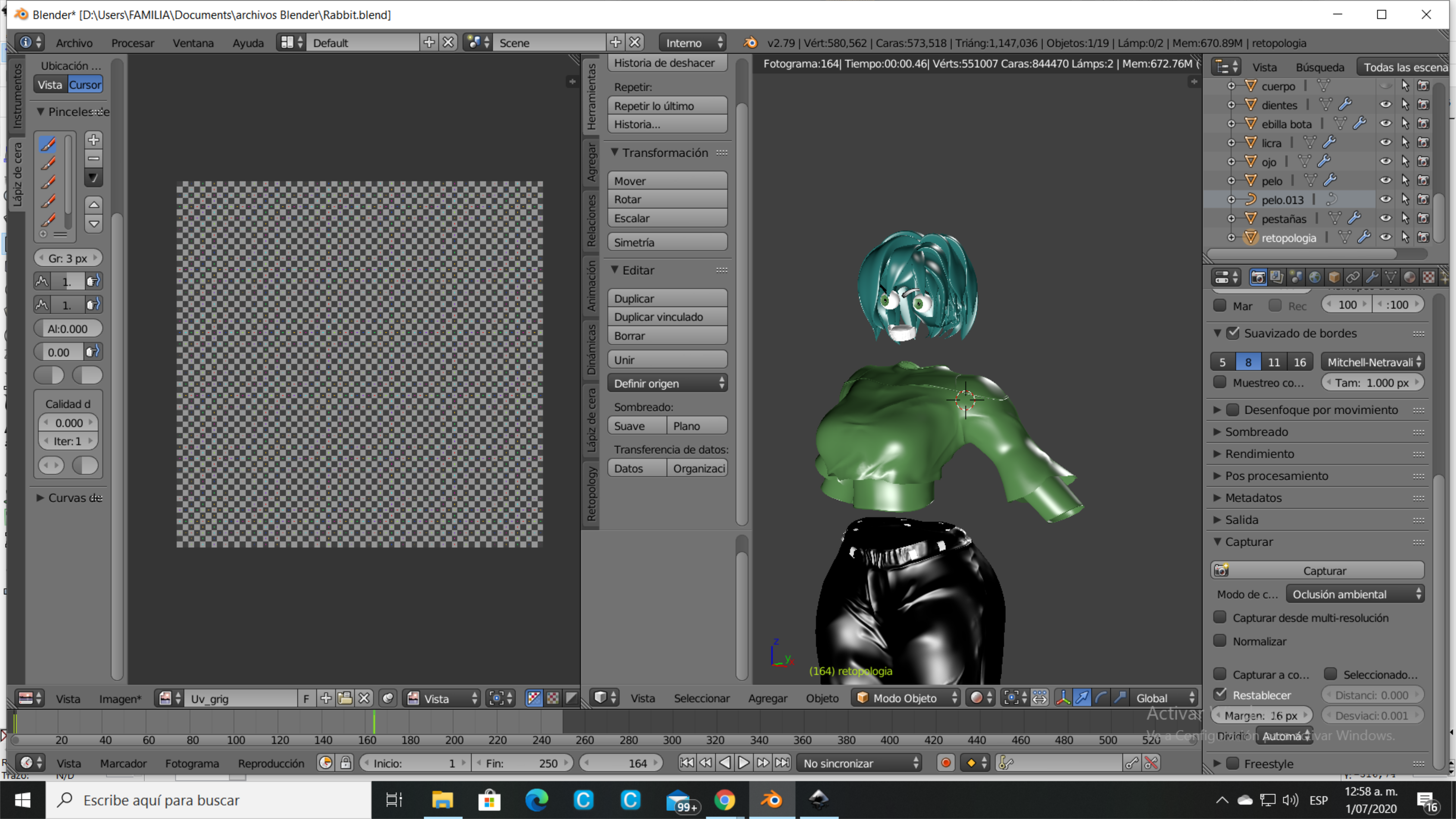The width and height of the screenshot is (1456, 819).
Task: Enable the Normalizar checkbox
Action: (1220, 641)
